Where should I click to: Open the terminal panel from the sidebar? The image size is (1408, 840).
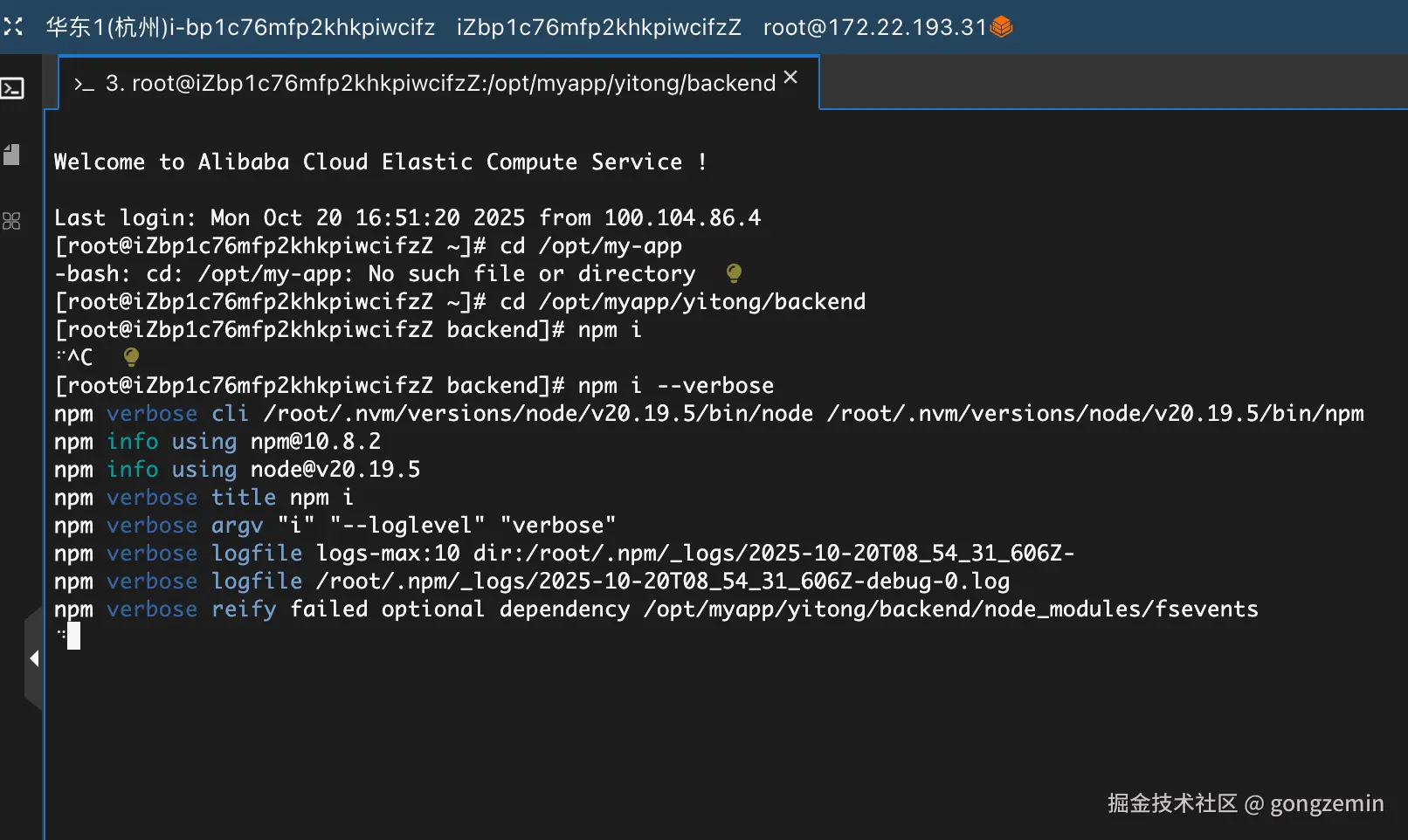click(12, 88)
